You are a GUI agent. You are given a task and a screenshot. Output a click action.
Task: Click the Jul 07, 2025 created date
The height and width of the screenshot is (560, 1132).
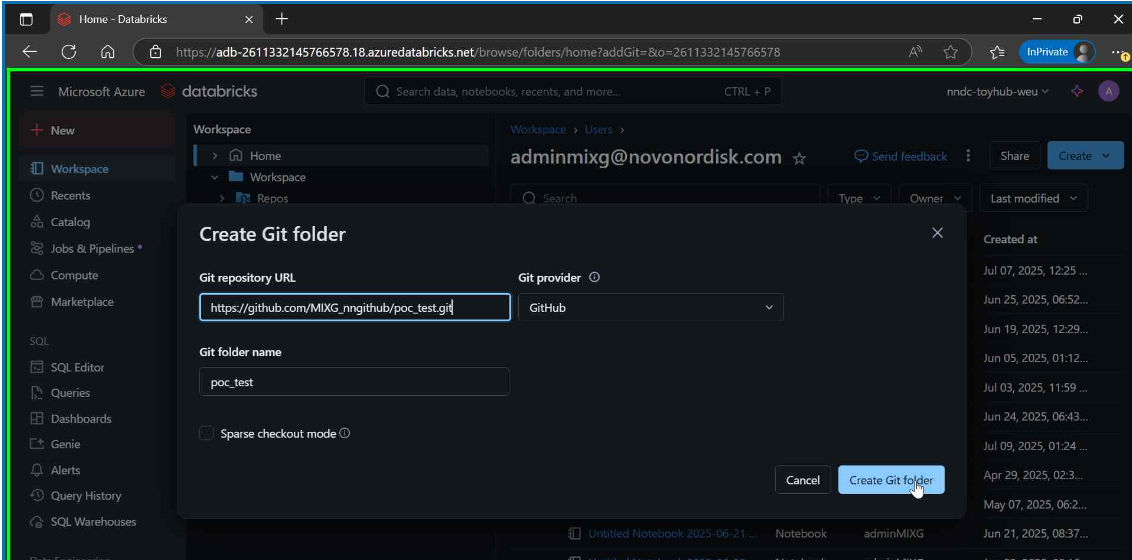[1035, 271]
